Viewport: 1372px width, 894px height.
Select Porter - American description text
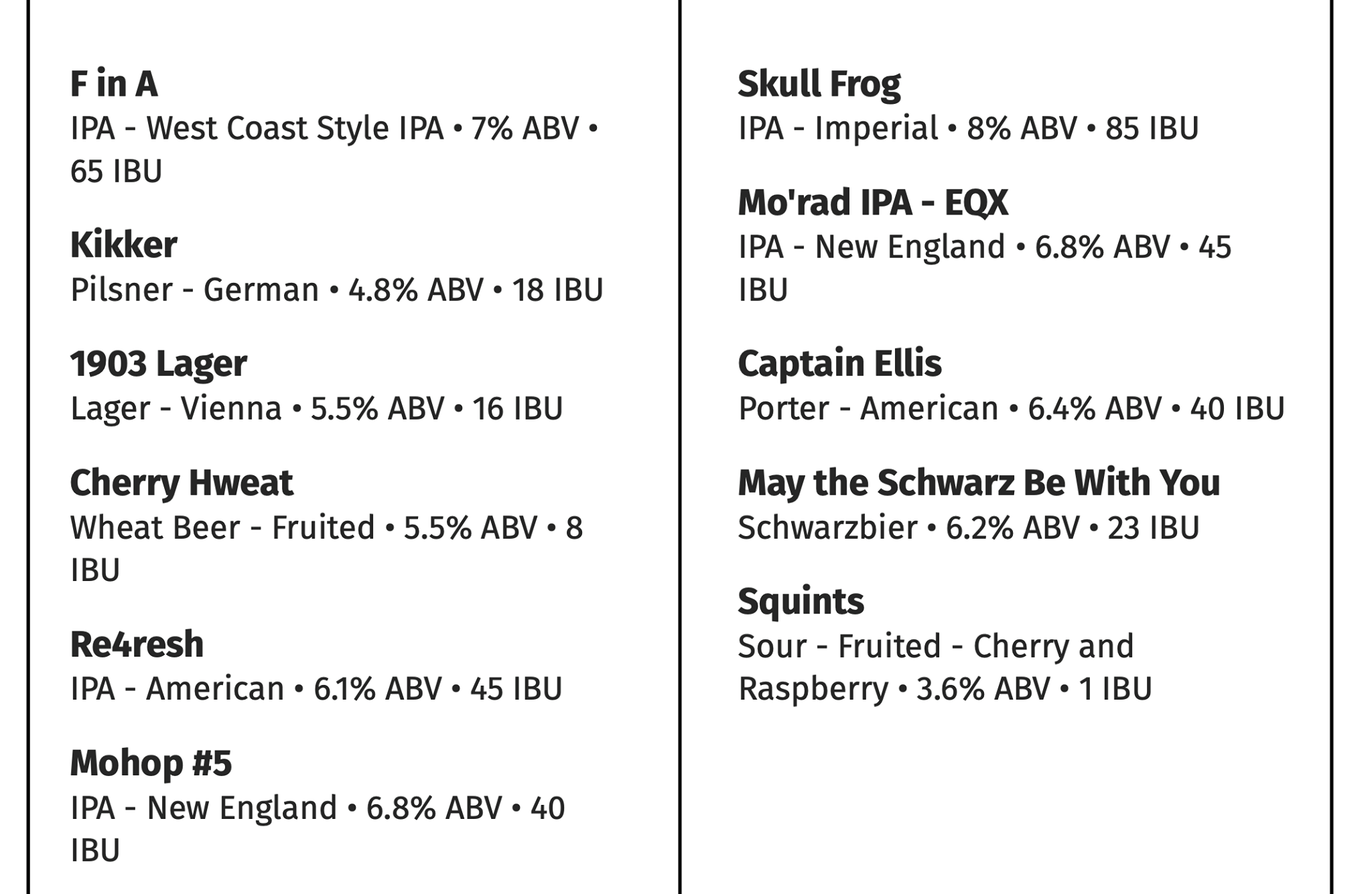tap(1012, 409)
